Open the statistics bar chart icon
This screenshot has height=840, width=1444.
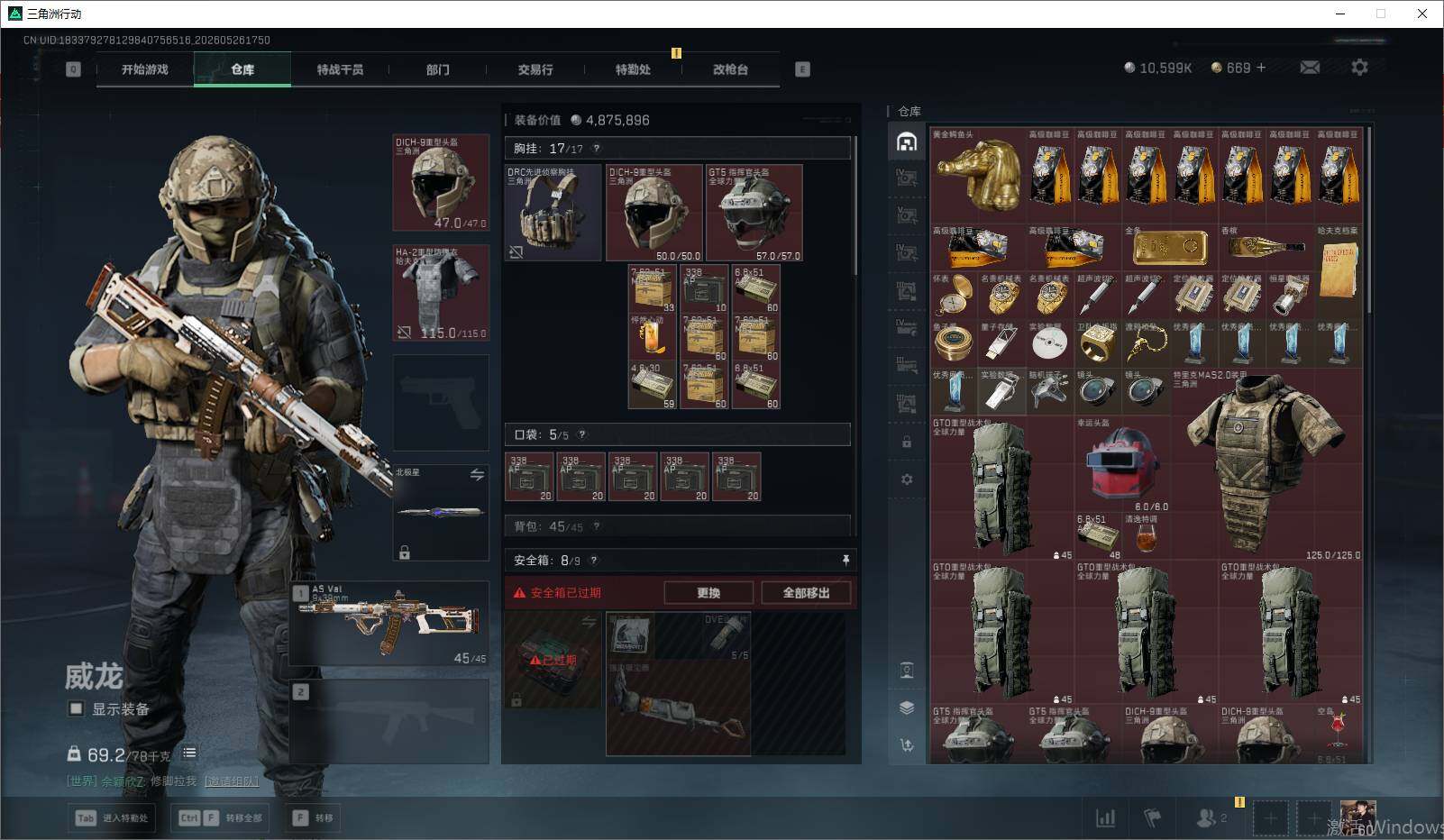pyautogui.click(x=1105, y=817)
